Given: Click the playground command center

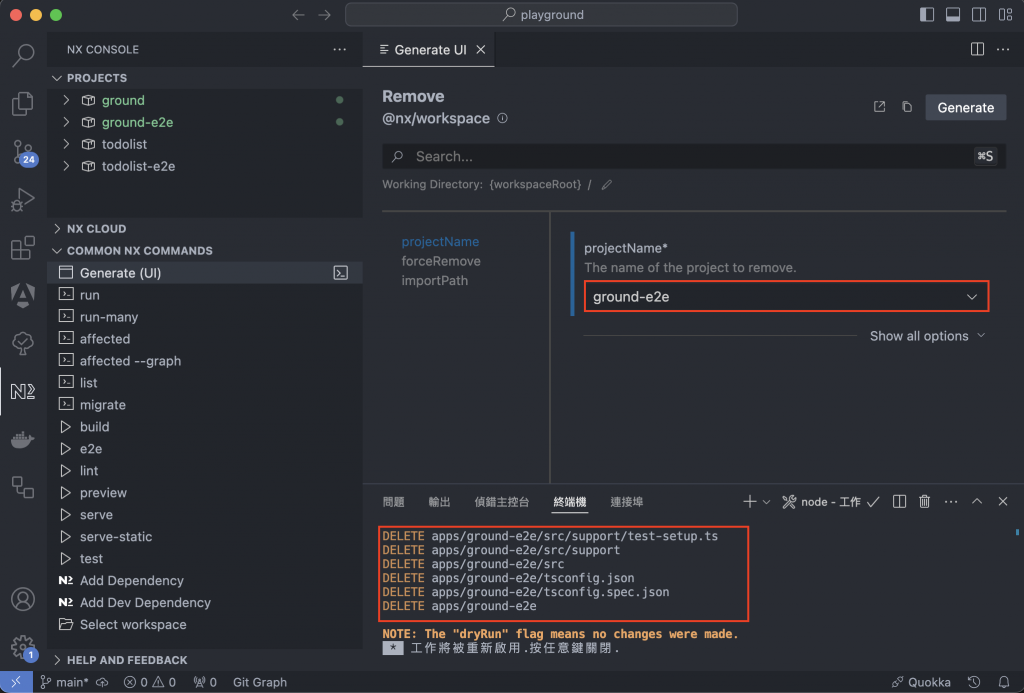Looking at the screenshot, I should pos(541,14).
